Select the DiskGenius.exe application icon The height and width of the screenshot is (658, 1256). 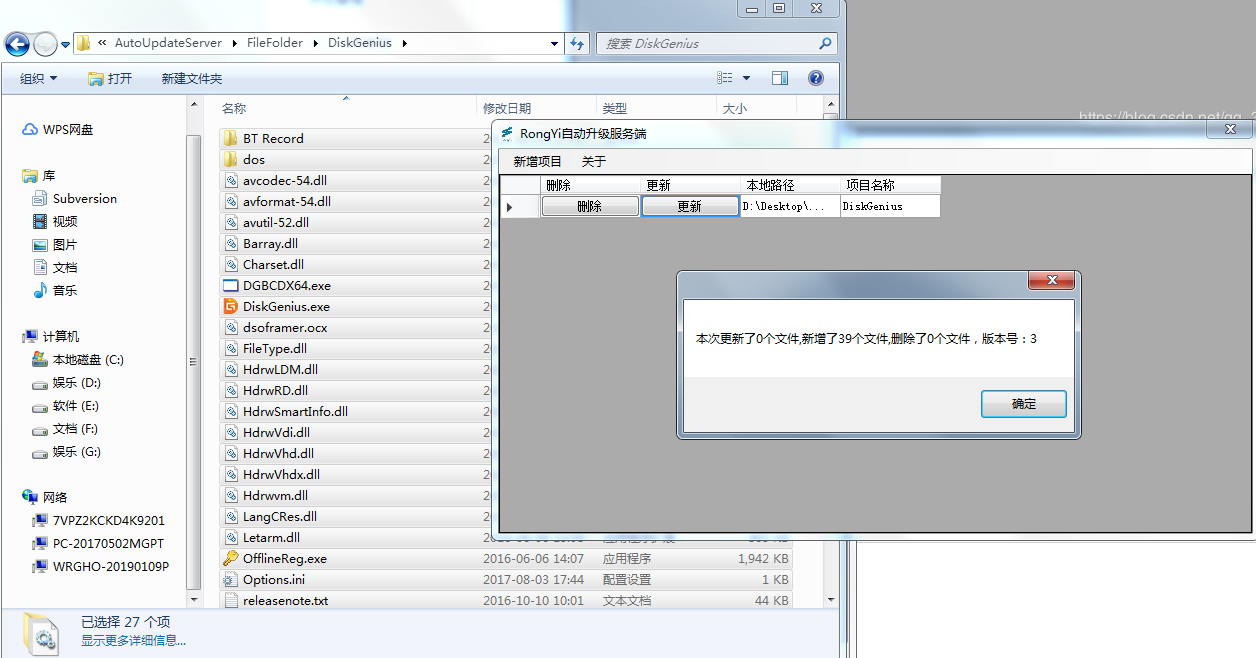click(x=231, y=306)
